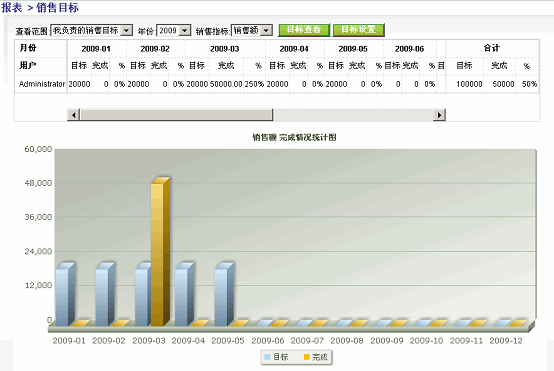Click the blue 2009-01 目标 bar
Image resolution: width=554 pixels, height=371 pixels.
[x=65, y=294]
